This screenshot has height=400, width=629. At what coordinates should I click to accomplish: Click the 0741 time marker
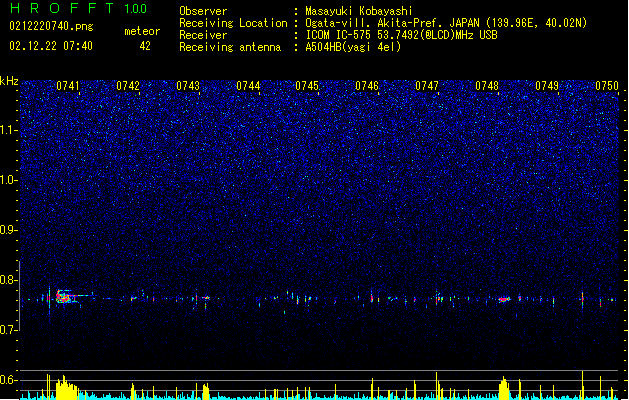coord(68,86)
